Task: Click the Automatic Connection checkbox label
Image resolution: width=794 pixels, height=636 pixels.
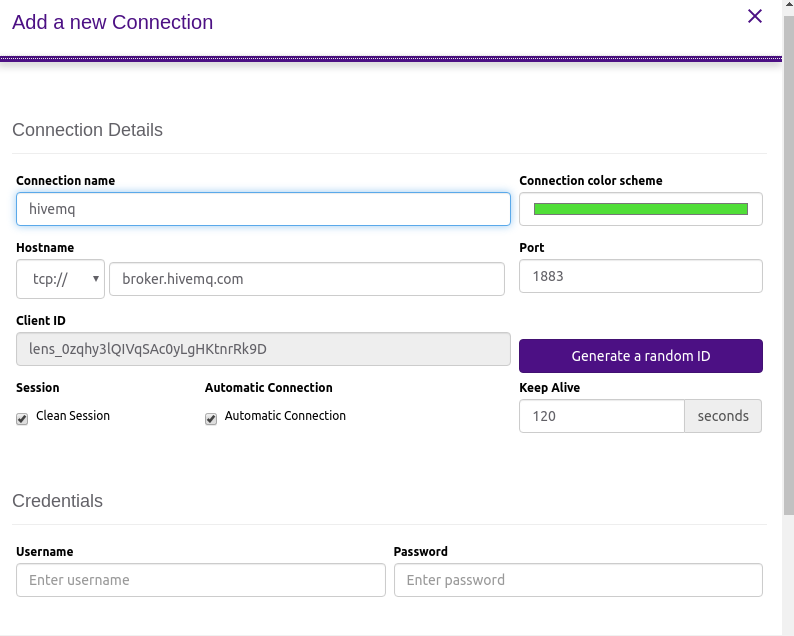Action: [x=285, y=416]
